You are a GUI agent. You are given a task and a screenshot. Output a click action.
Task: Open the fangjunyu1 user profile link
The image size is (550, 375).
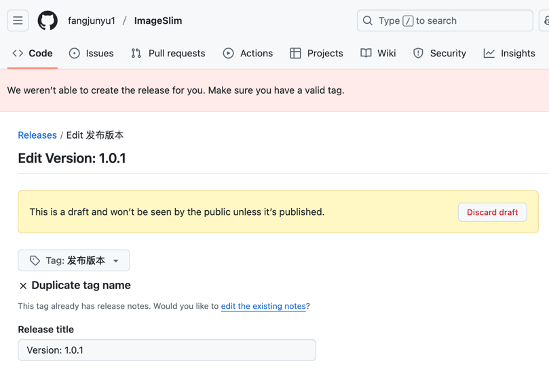(92, 21)
